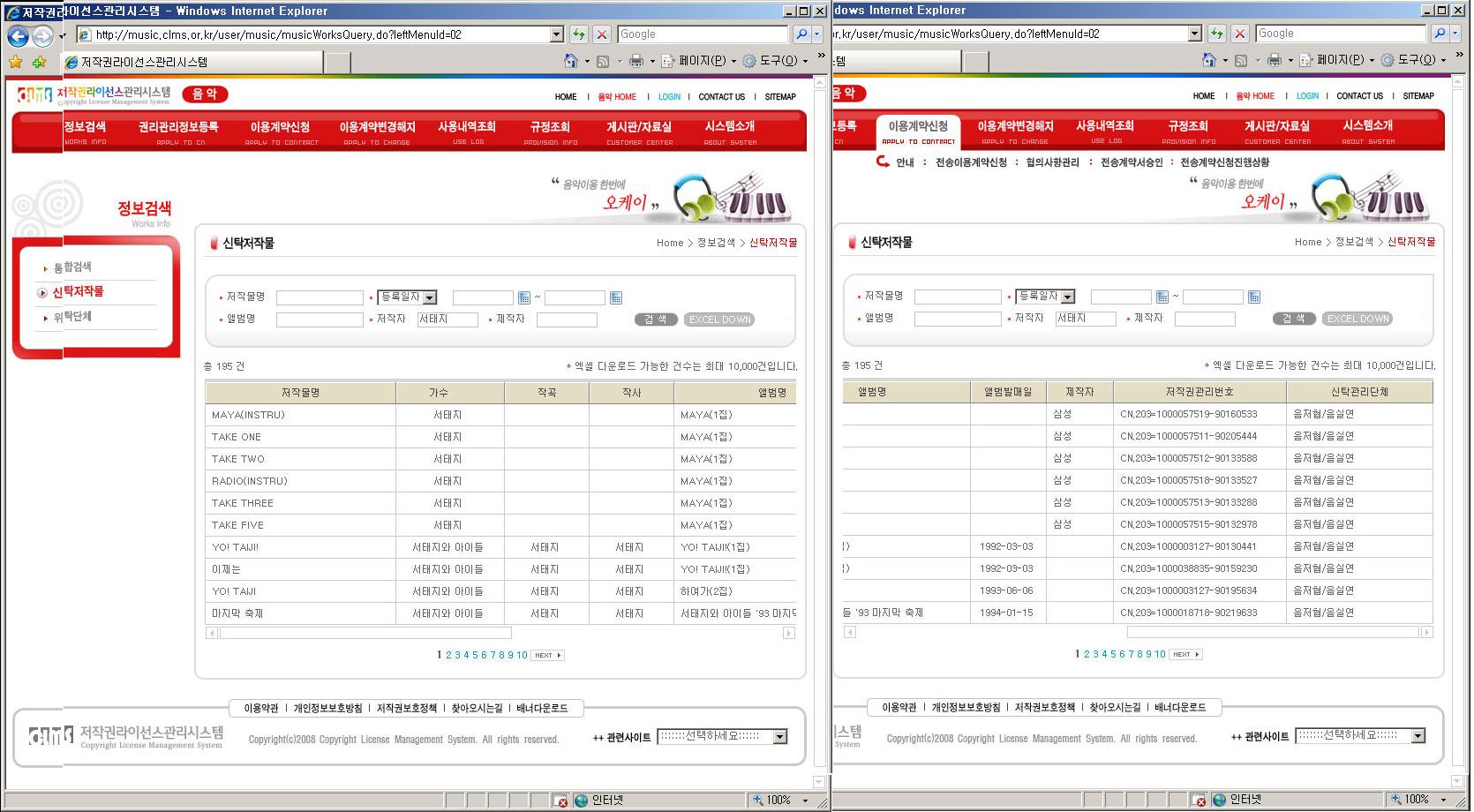Open 게시판/자료실 in right window navigation
Image resolution: width=1474 pixels, height=812 pixels.
pyautogui.click(x=1277, y=131)
